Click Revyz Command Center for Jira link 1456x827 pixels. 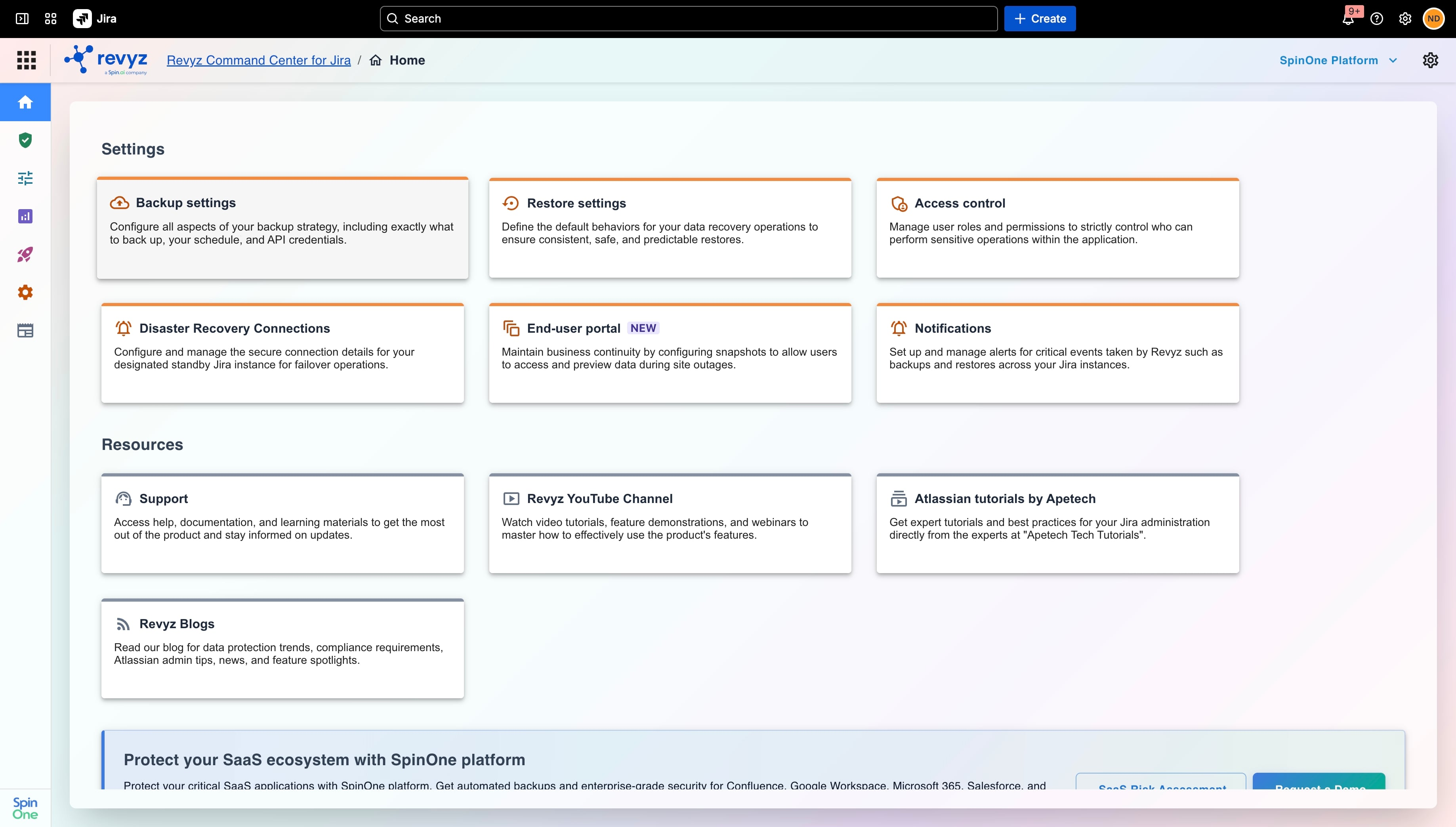258,60
